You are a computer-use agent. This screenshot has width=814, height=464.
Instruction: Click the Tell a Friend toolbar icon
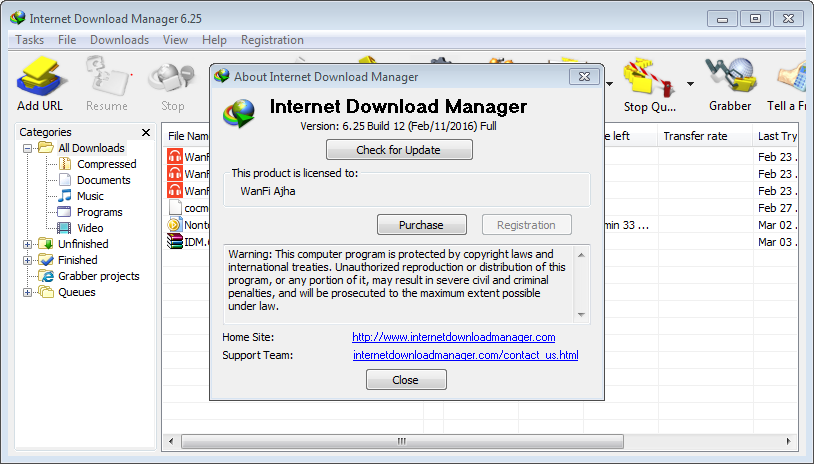click(794, 78)
